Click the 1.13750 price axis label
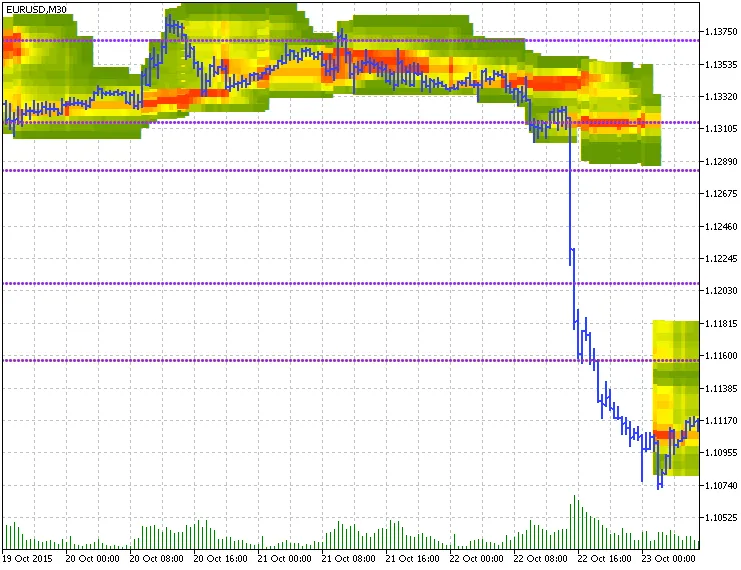741x570 pixels. click(720, 33)
